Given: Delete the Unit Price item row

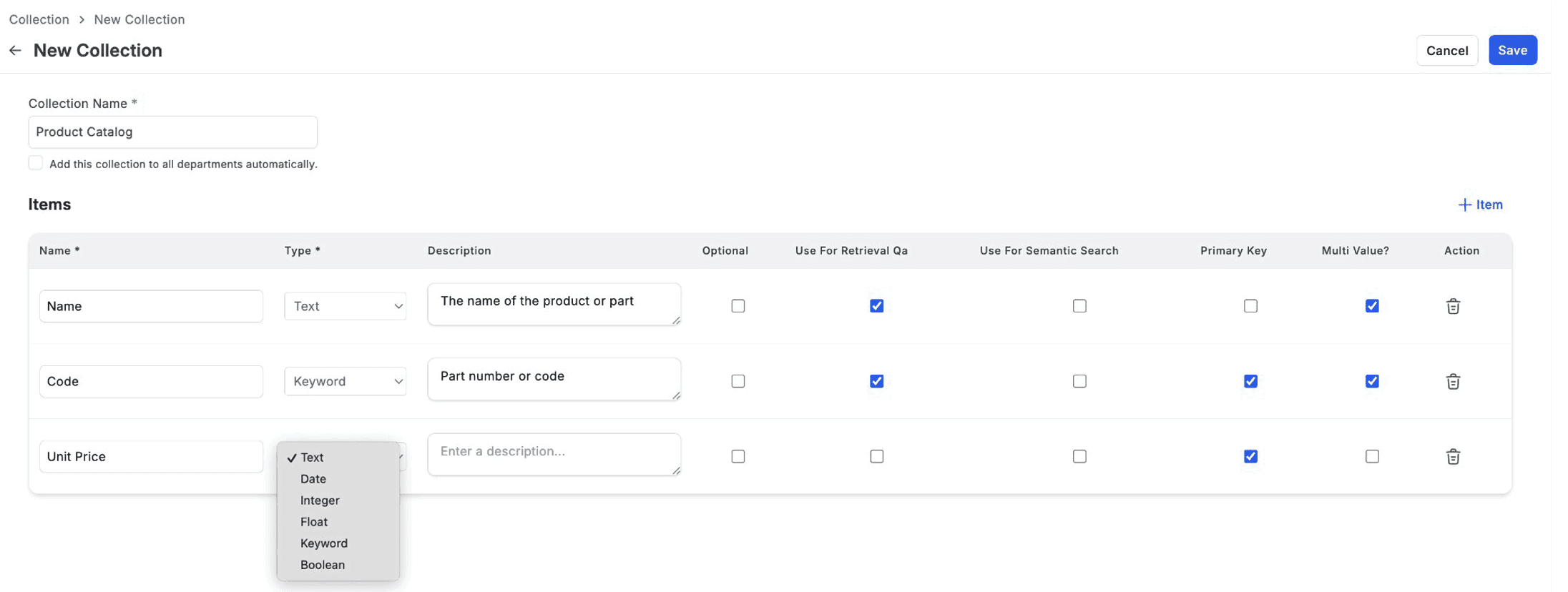Looking at the screenshot, I should click(x=1452, y=456).
